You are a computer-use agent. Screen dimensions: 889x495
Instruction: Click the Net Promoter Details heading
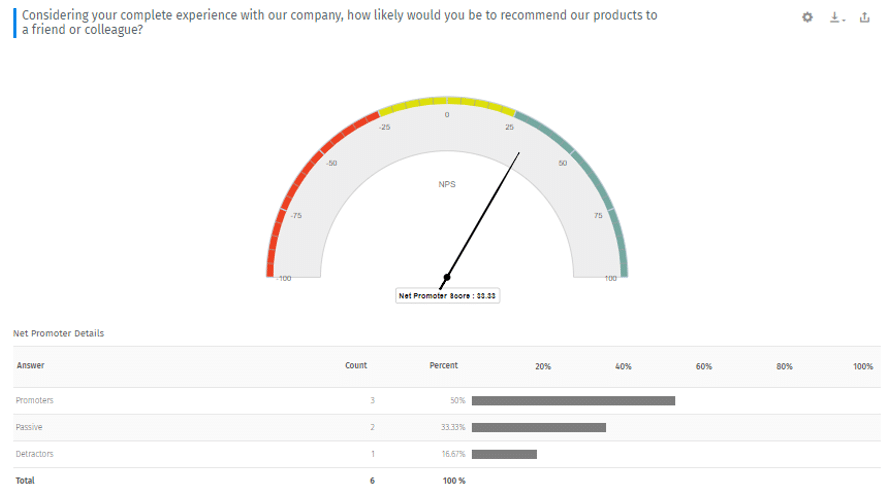tap(59, 333)
